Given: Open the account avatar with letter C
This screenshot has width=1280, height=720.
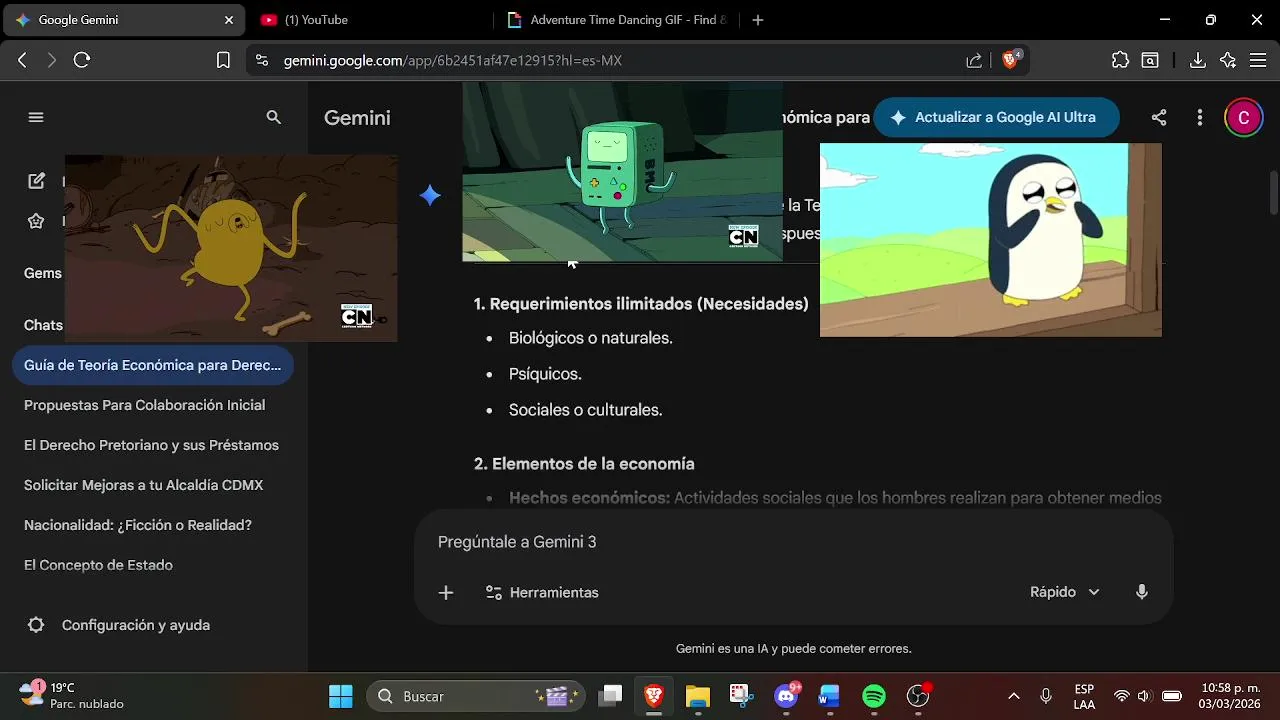Looking at the screenshot, I should (x=1243, y=117).
